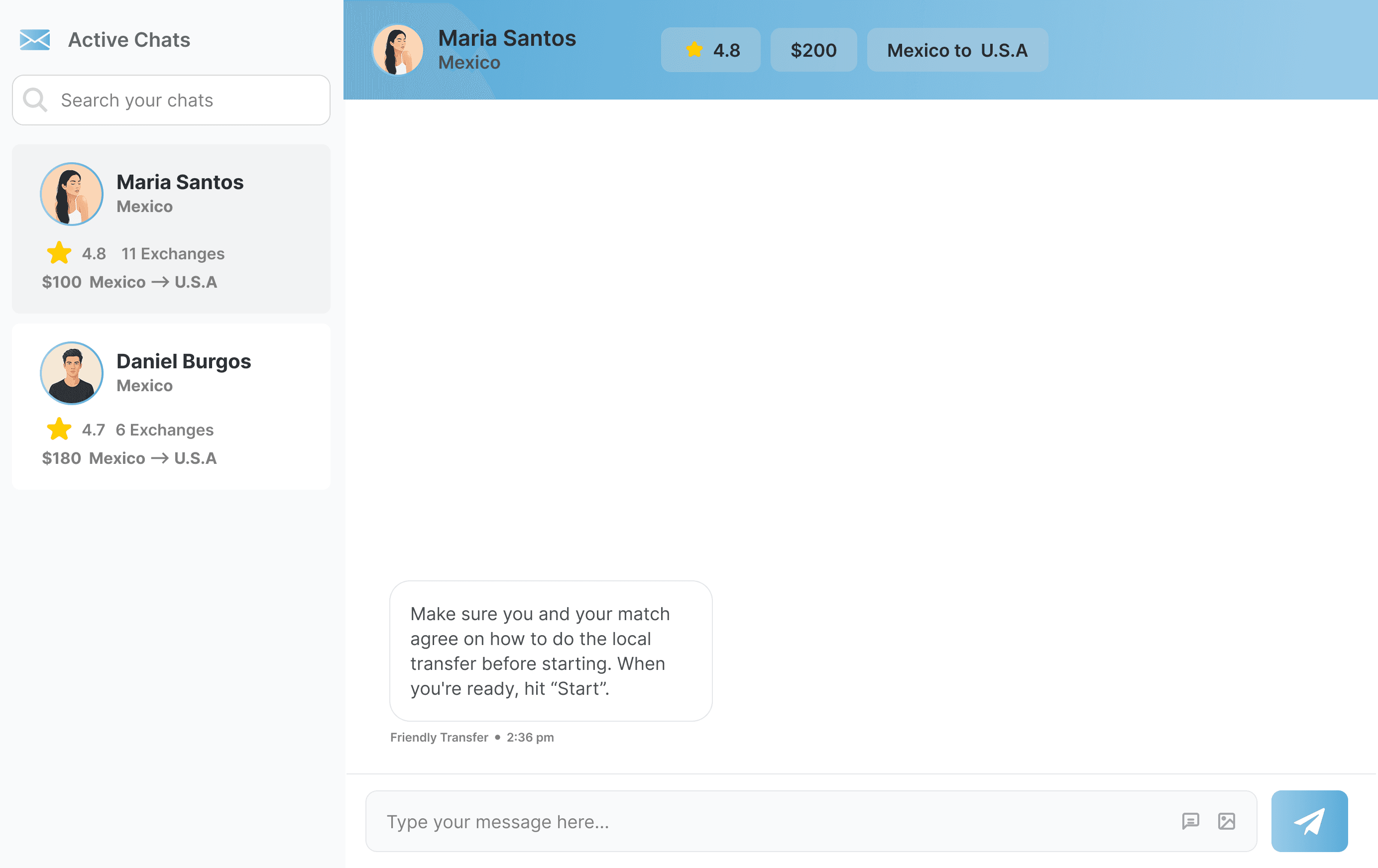Click the Mexico to U.S.A route badge

coord(957,50)
